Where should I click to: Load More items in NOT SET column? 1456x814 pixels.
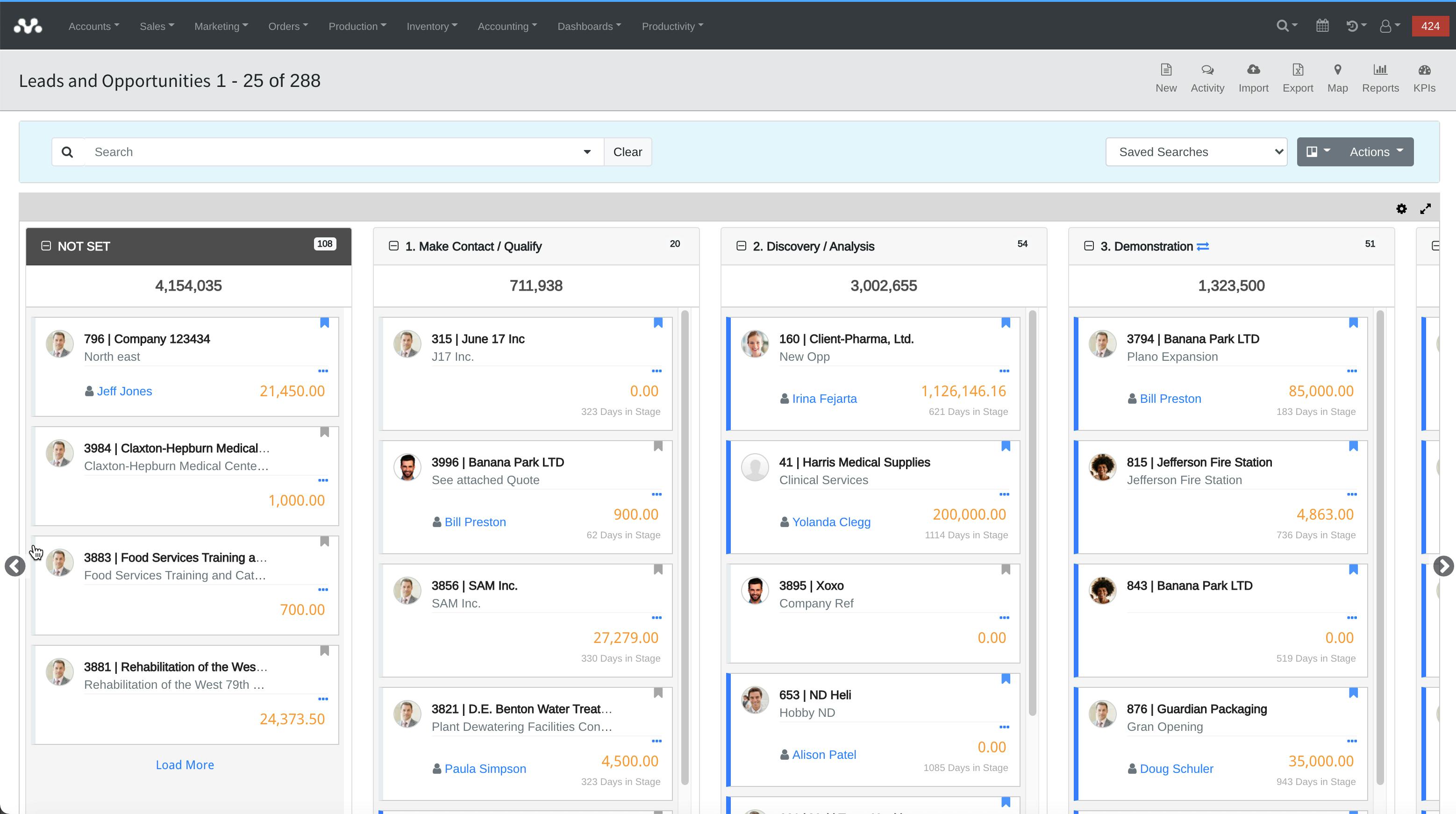(184, 764)
